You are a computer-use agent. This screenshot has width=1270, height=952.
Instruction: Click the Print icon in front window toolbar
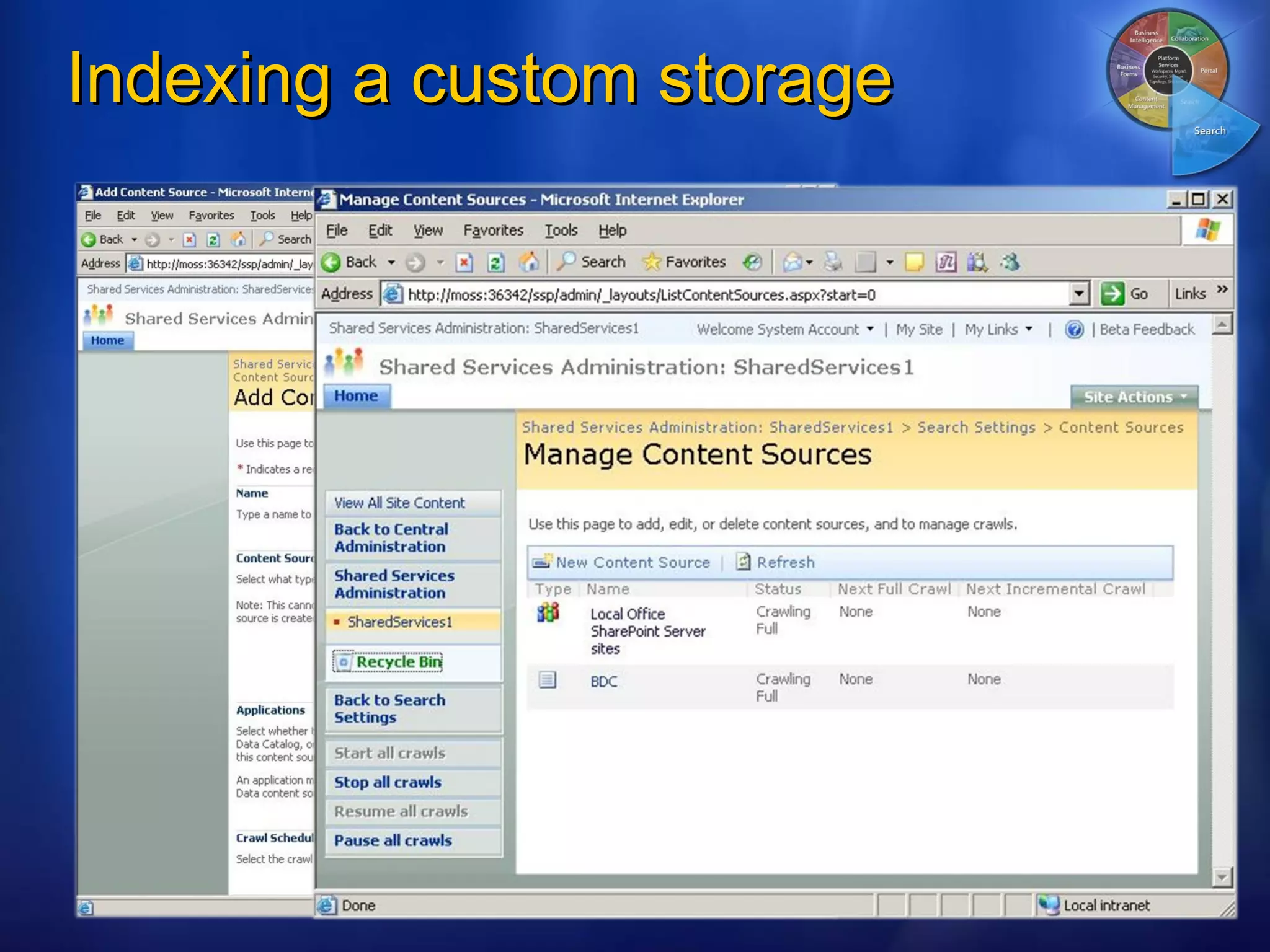point(833,263)
